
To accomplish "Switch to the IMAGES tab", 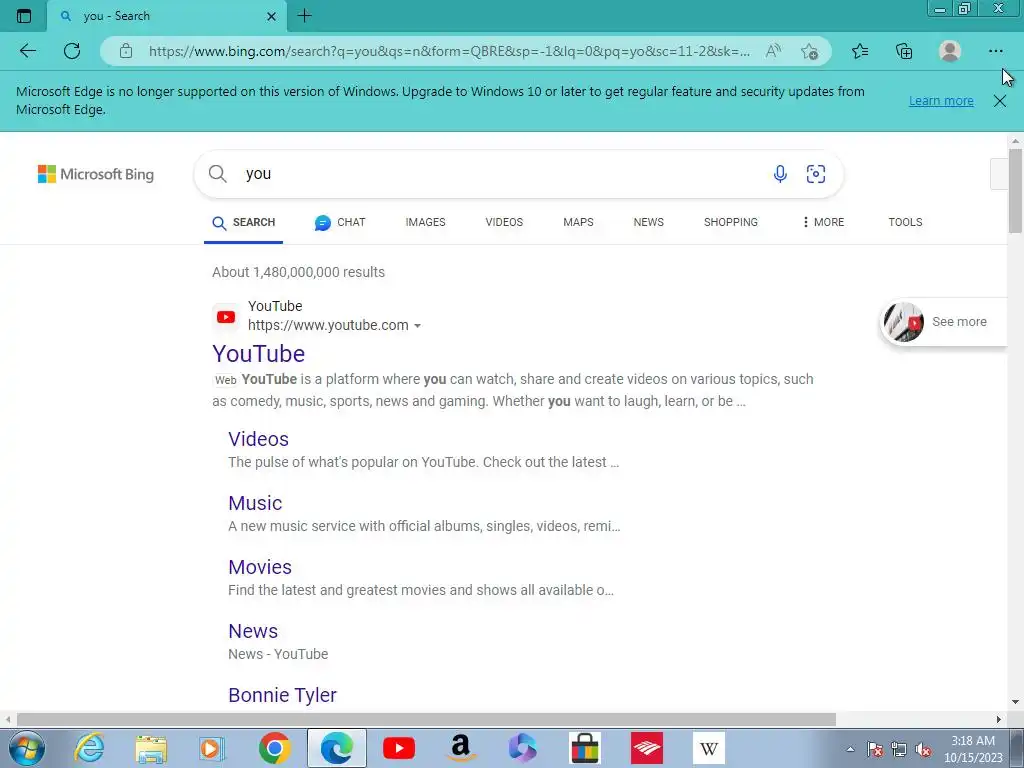I will 425,222.
